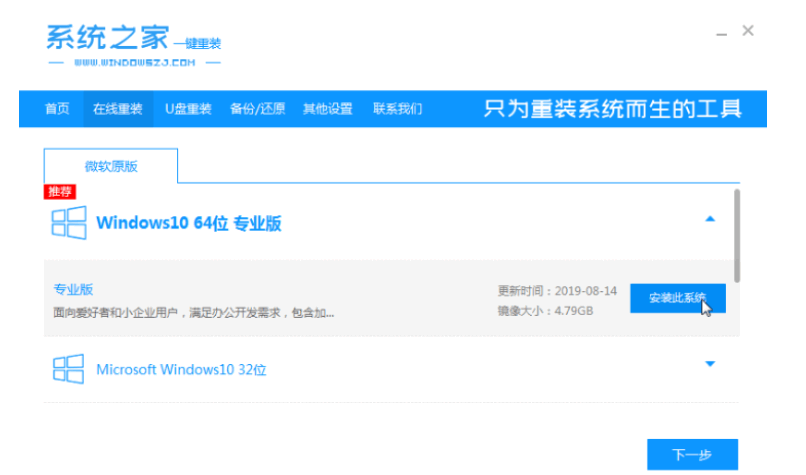Open the 首页 menu tab
806x475 pixels.
57,109
